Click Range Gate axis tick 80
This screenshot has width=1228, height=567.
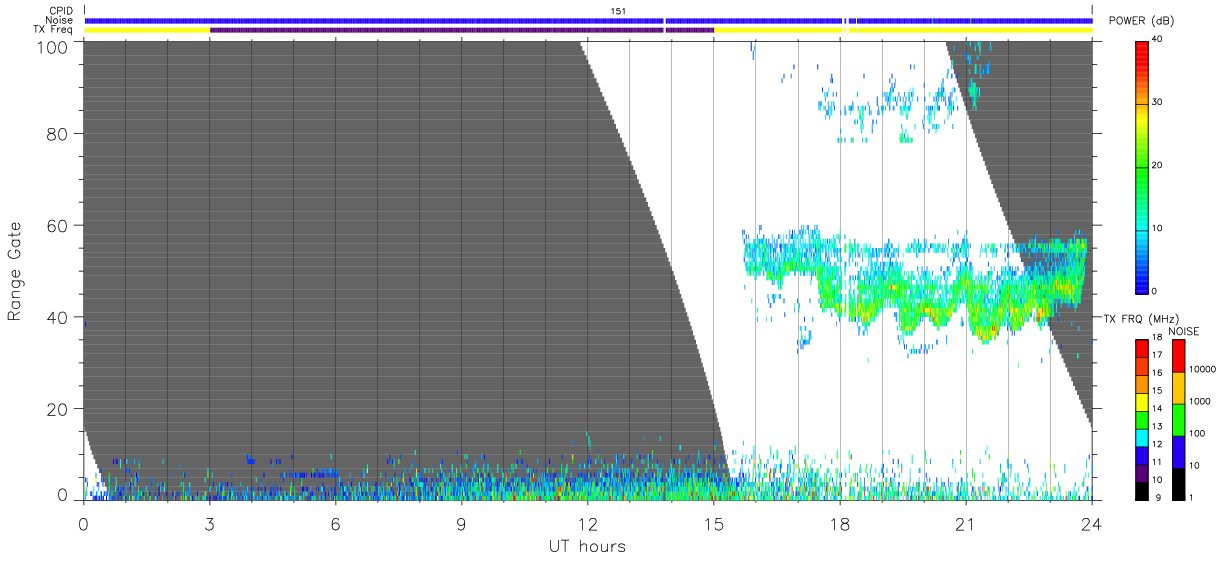click(x=60, y=134)
